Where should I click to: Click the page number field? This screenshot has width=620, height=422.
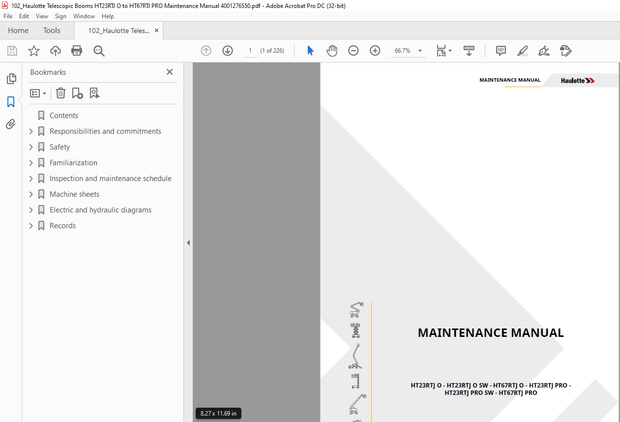pos(250,51)
